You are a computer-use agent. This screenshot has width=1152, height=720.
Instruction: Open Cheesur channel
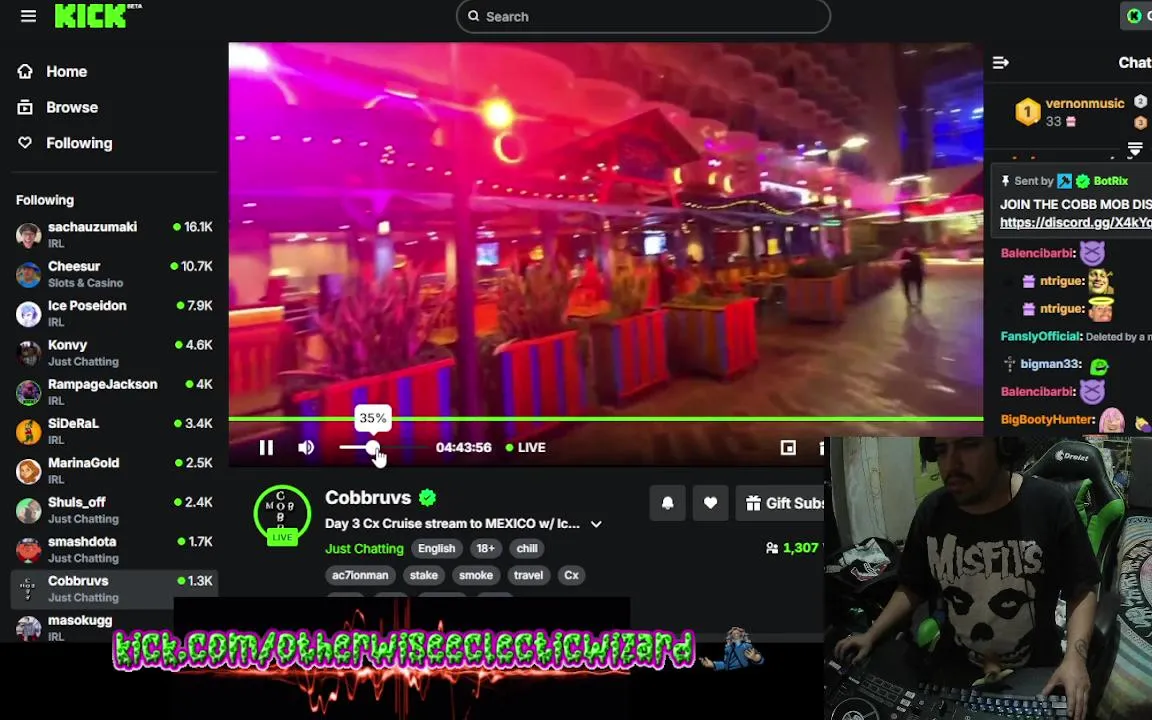click(x=114, y=274)
